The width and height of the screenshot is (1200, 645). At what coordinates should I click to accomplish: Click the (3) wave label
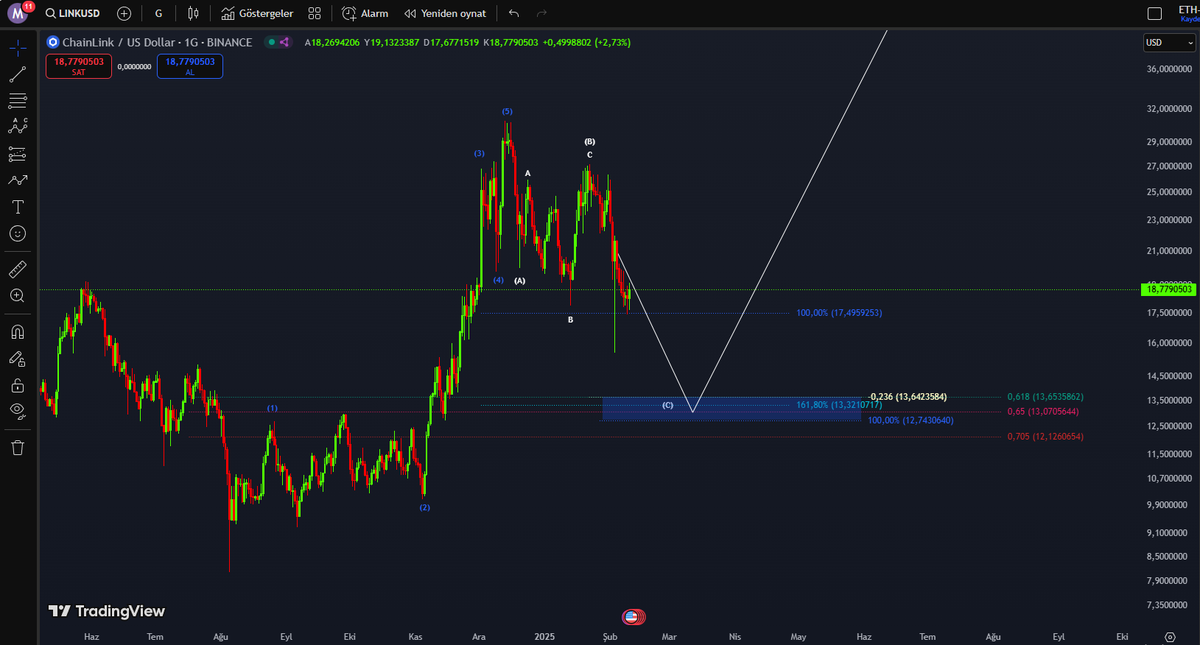479,153
